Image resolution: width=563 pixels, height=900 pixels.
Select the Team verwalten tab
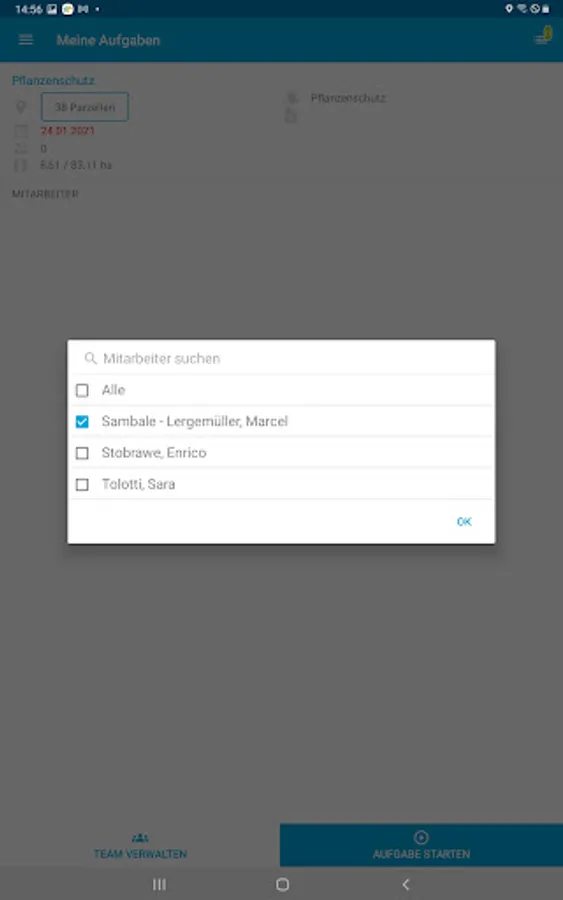pyautogui.click(x=140, y=845)
